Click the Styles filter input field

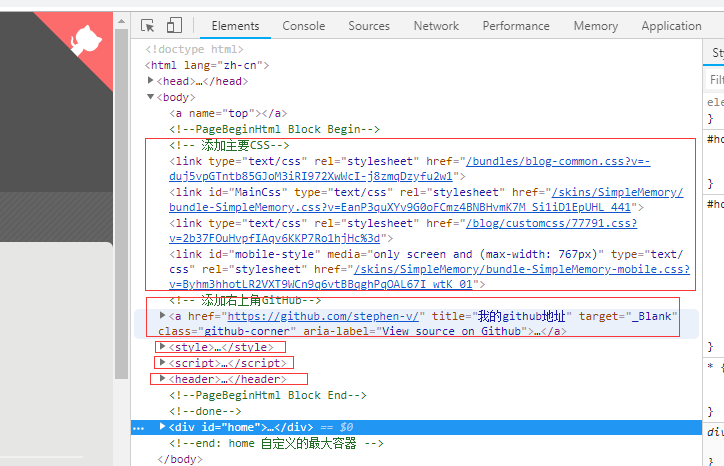pos(715,79)
